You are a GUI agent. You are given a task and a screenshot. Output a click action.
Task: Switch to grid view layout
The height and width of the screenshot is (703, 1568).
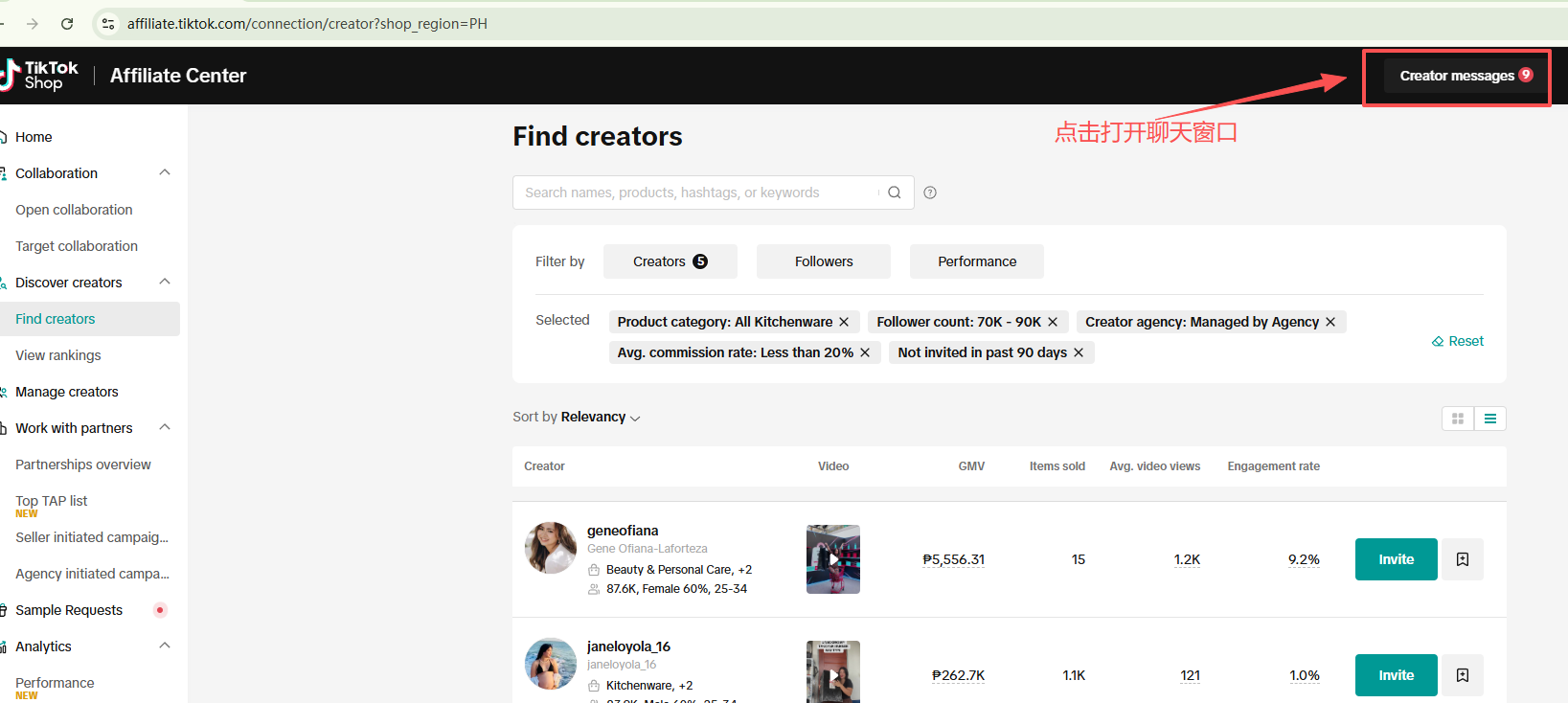[x=1458, y=419]
